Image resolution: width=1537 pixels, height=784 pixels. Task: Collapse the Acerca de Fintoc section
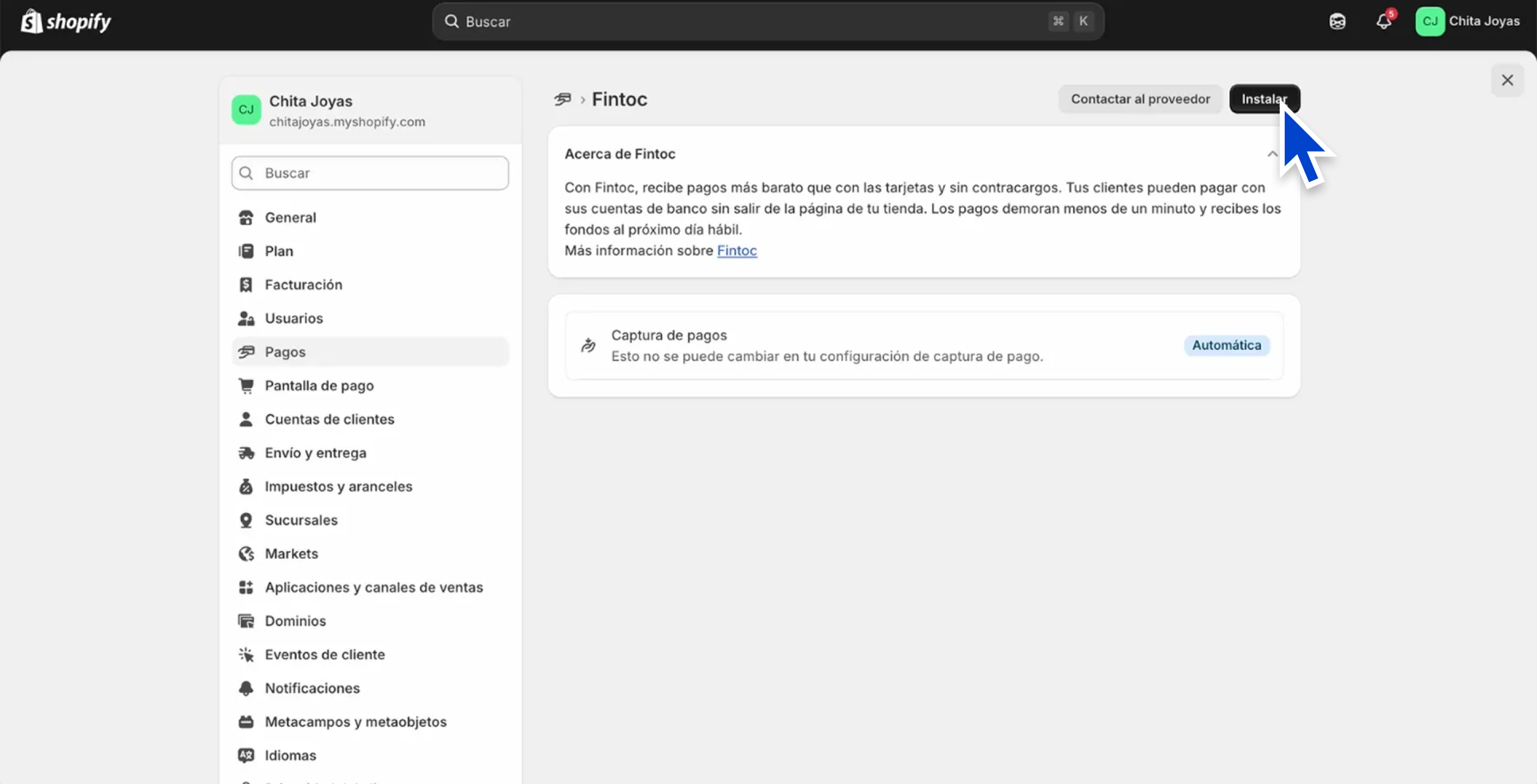[x=1272, y=154]
